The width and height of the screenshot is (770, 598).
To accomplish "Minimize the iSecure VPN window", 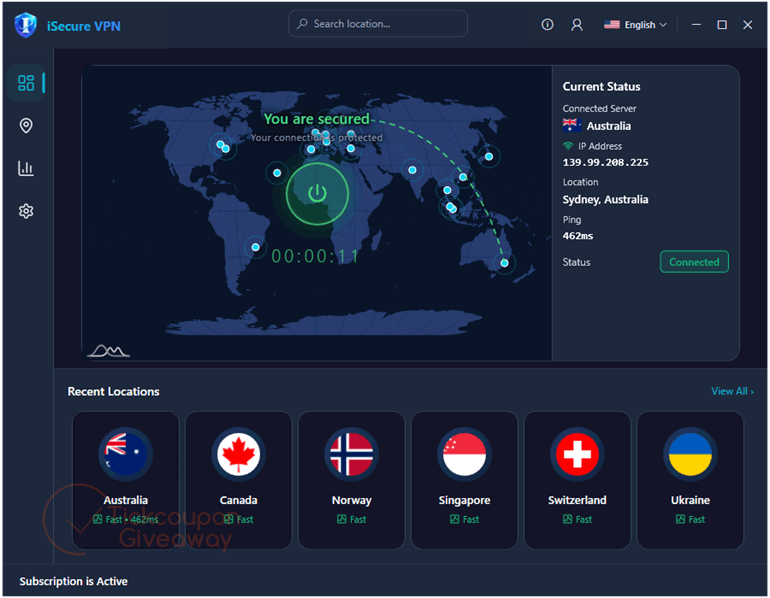I will [x=696, y=25].
